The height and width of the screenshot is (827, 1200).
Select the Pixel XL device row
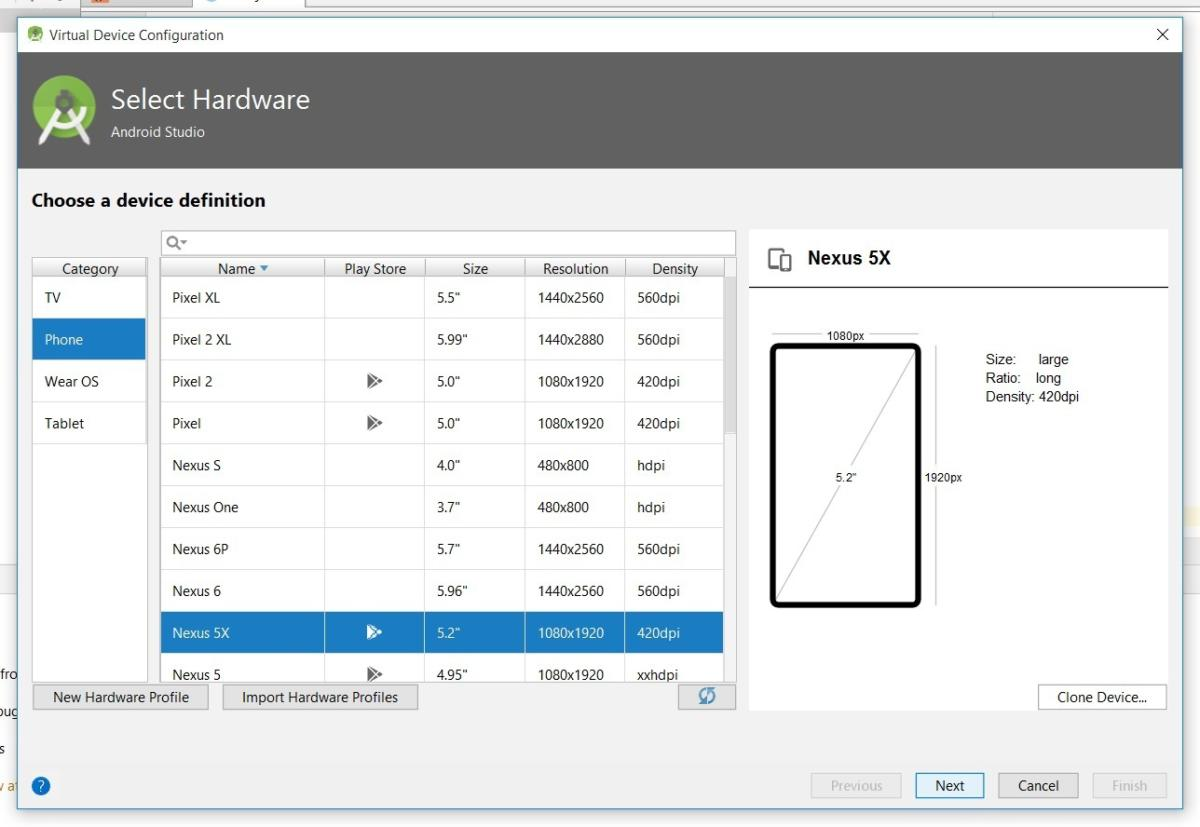[x=442, y=298]
